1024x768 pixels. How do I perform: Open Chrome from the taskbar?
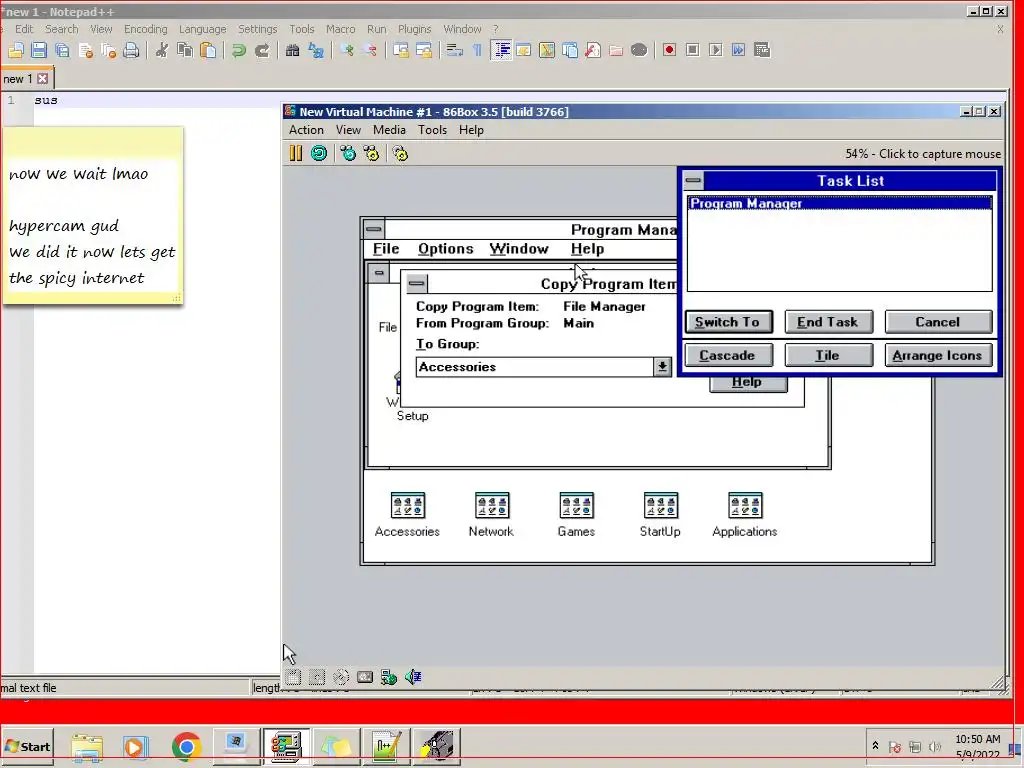point(187,746)
